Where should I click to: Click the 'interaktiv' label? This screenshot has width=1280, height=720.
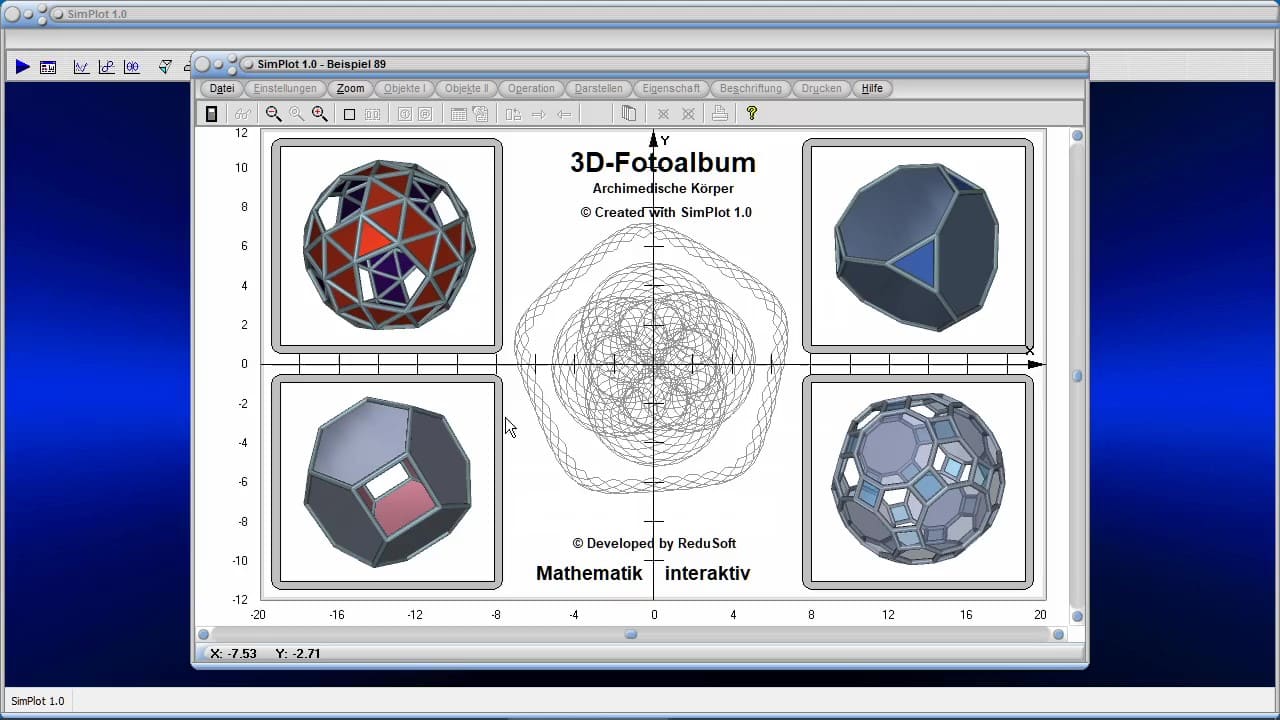707,573
